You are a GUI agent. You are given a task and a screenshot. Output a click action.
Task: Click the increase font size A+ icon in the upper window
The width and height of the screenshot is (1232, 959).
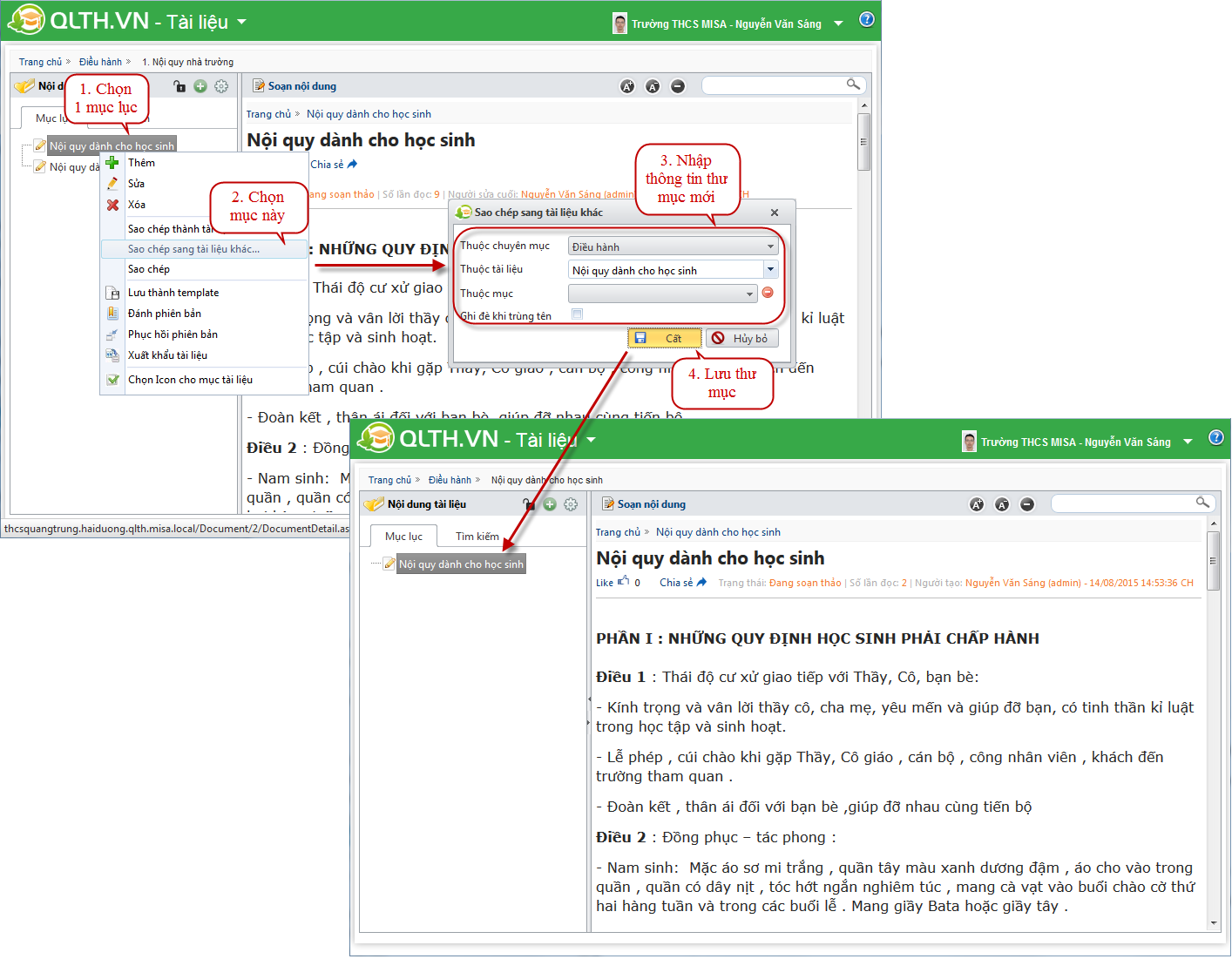(x=627, y=86)
